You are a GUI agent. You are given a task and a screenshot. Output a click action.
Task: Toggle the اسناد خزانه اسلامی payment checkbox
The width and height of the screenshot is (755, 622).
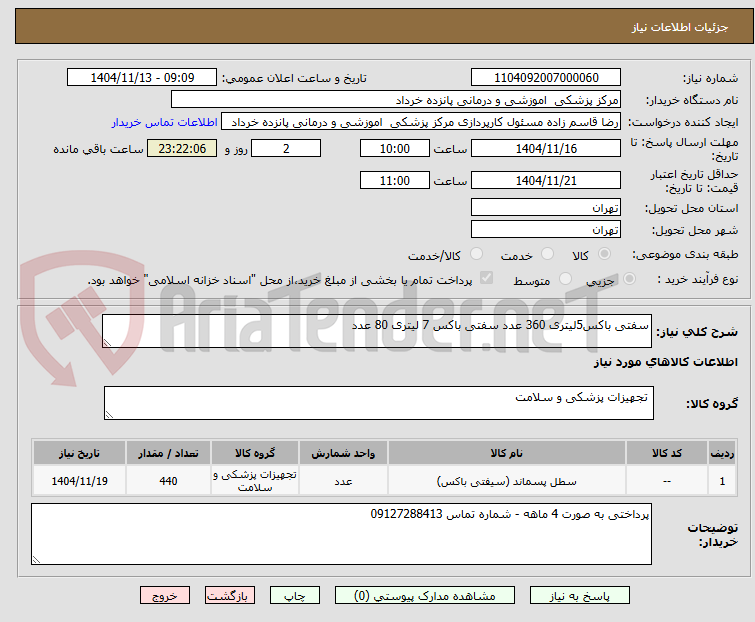(x=487, y=278)
